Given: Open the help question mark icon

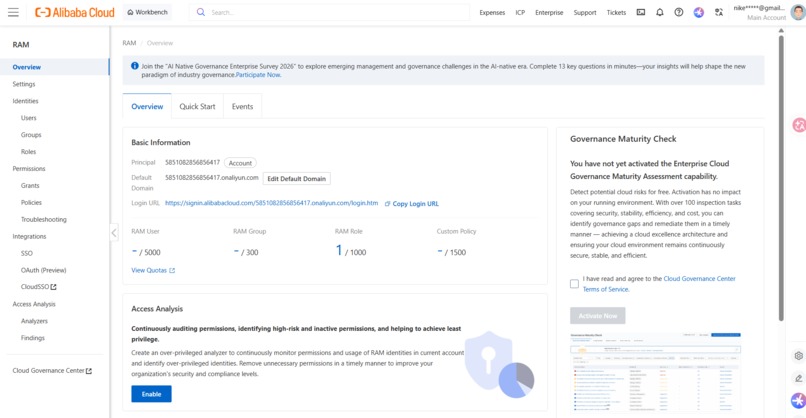Looking at the screenshot, I should tap(679, 12).
